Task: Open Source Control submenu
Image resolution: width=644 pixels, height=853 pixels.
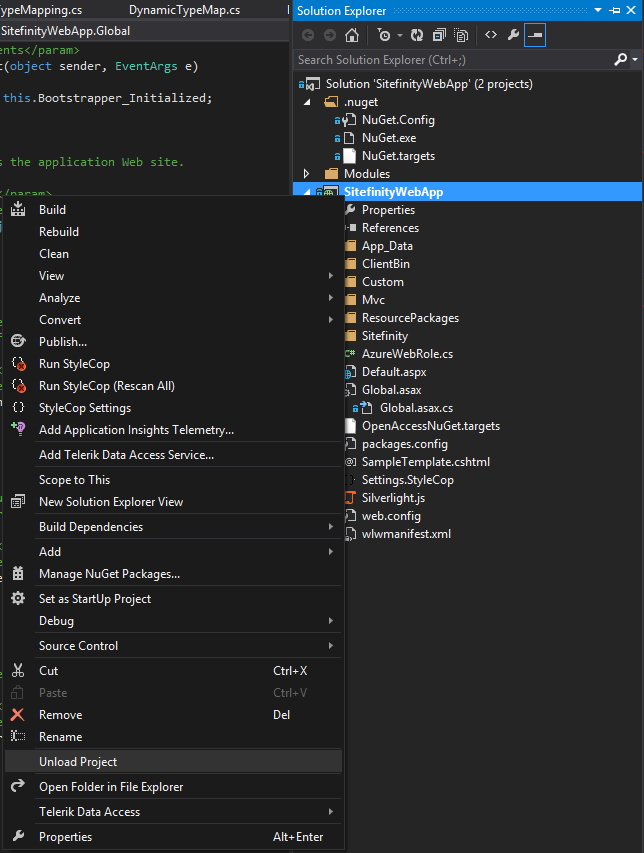Action: 173,646
